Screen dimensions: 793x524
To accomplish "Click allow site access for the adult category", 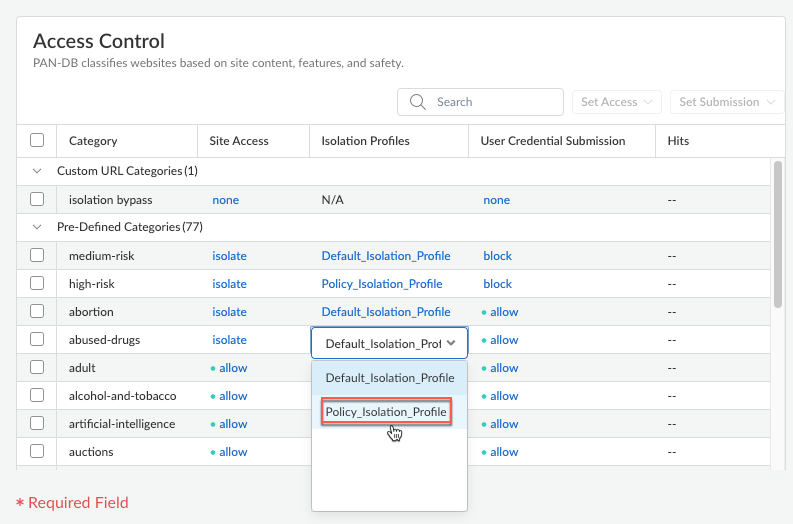I will pyautogui.click(x=232, y=368).
